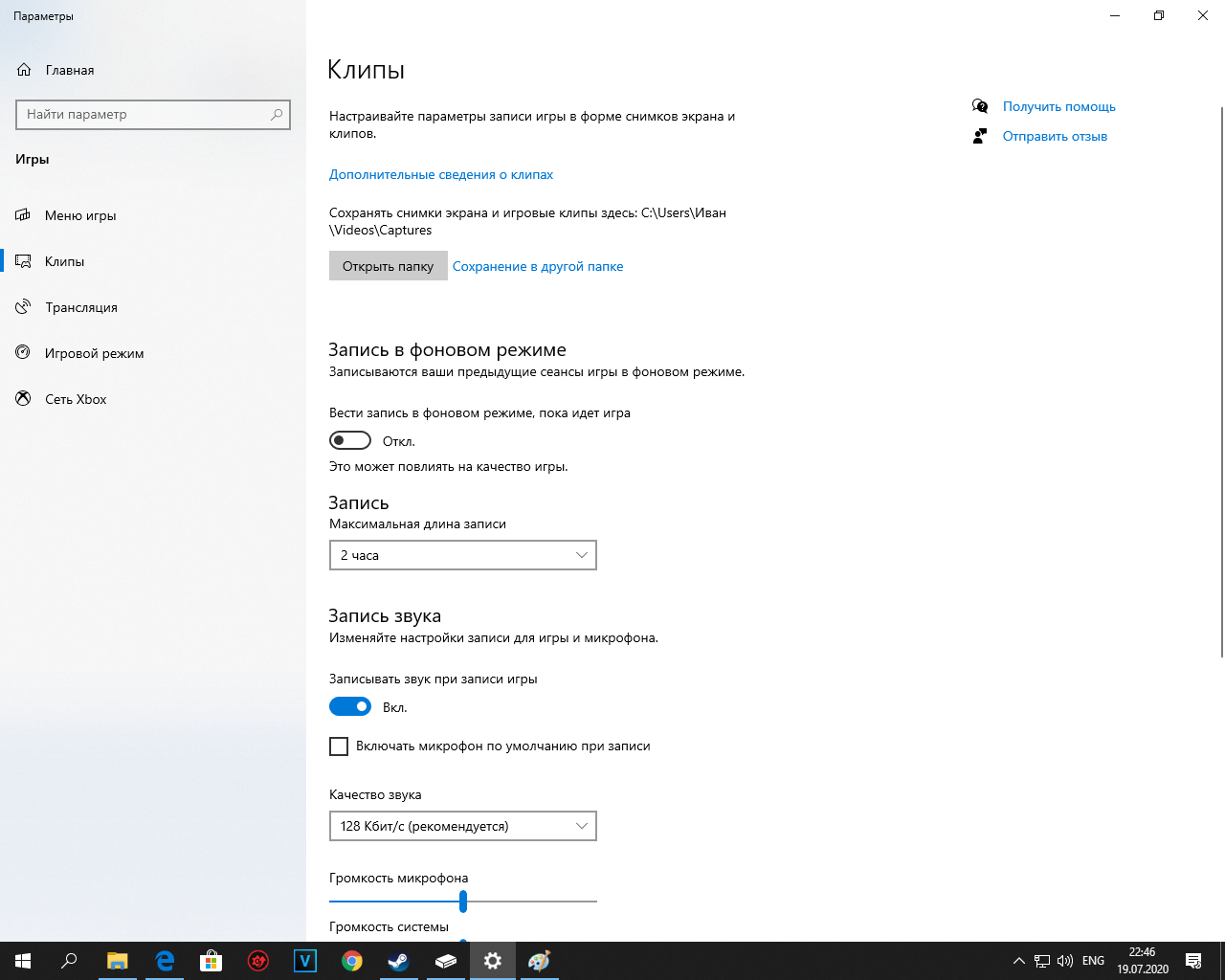The image size is (1225, 980).
Task: Open Google Chrome from taskbar
Action: coord(351,961)
